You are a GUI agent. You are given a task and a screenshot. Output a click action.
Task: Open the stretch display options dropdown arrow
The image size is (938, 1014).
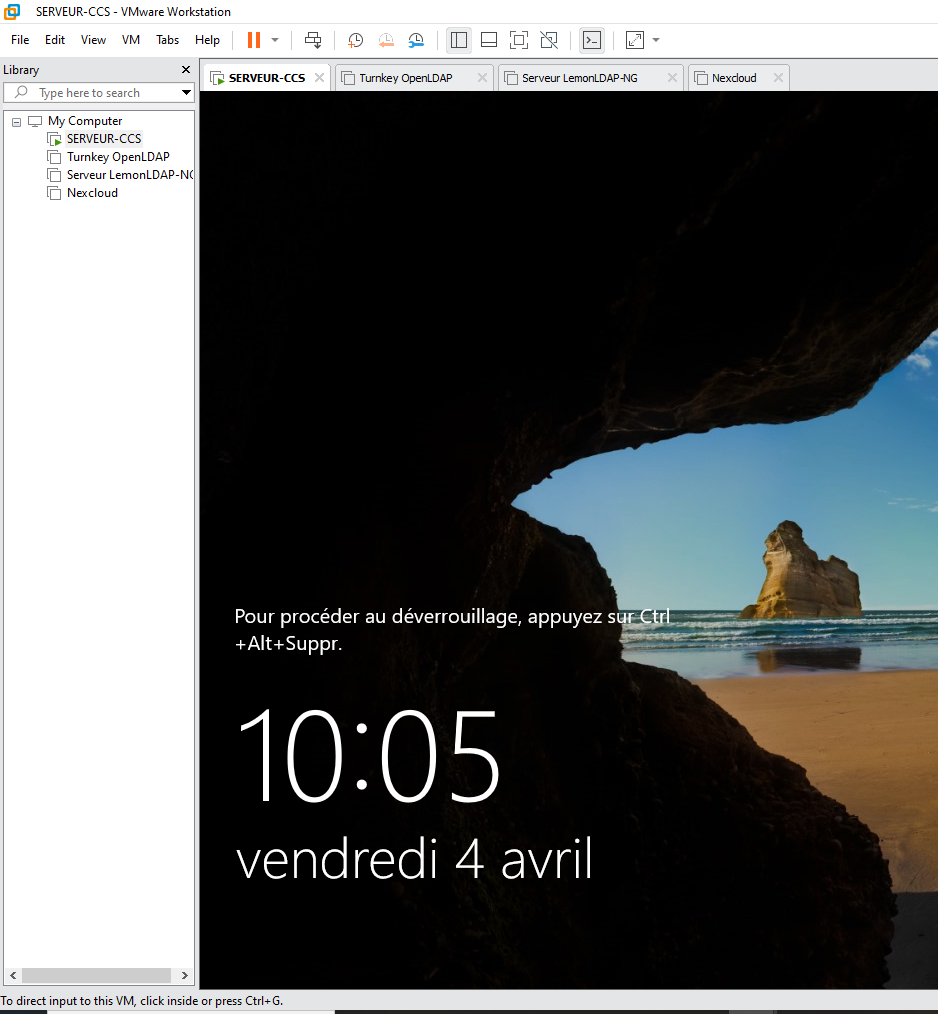coord(656,40)
